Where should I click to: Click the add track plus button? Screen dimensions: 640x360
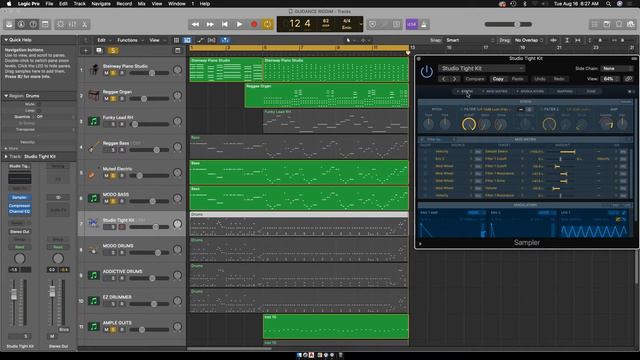[x=86, y=51]
